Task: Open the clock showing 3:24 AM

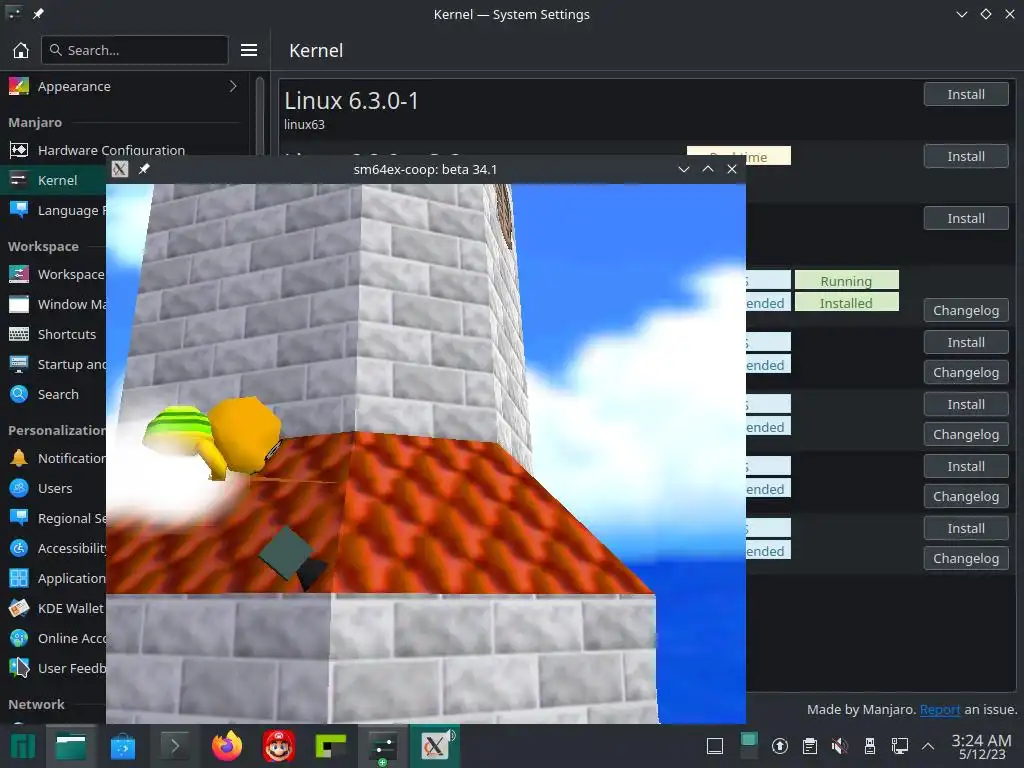Action: 982,746
